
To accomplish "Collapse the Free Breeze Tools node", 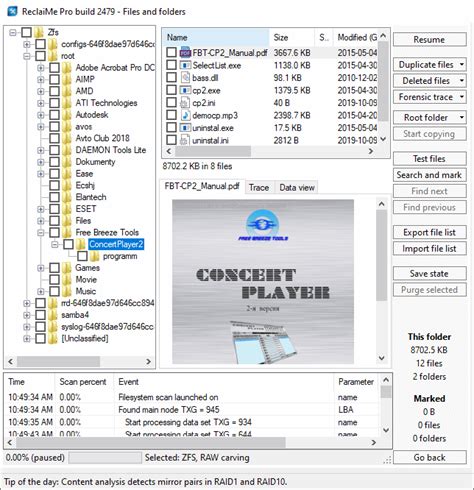I will coord(41,233).
